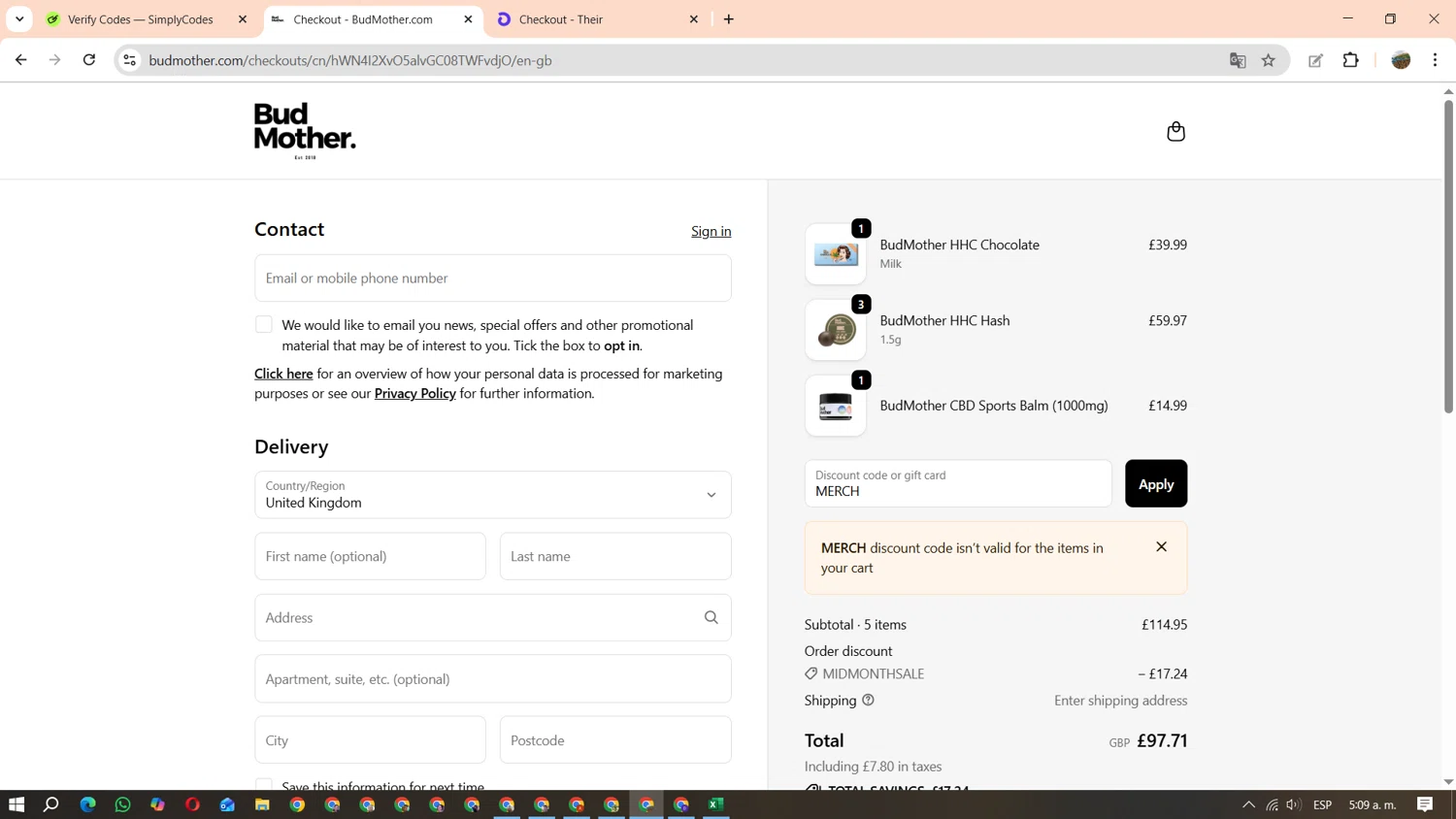Open the shopping bag cart icon
The width and height of the screenshot is (1456, 819).
tap(1175, 131)
